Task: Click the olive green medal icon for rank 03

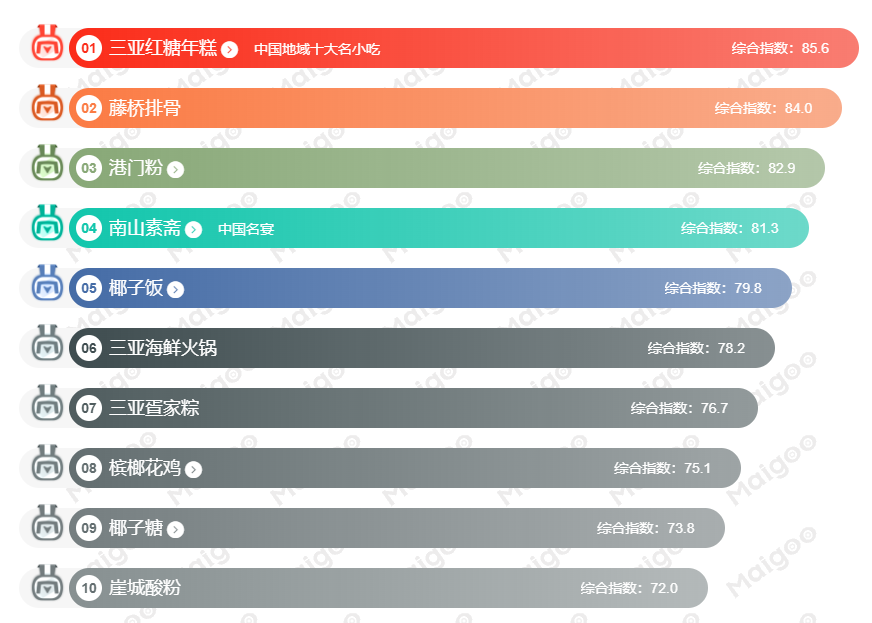Action: pyautogui.click(x=46, y=166)
